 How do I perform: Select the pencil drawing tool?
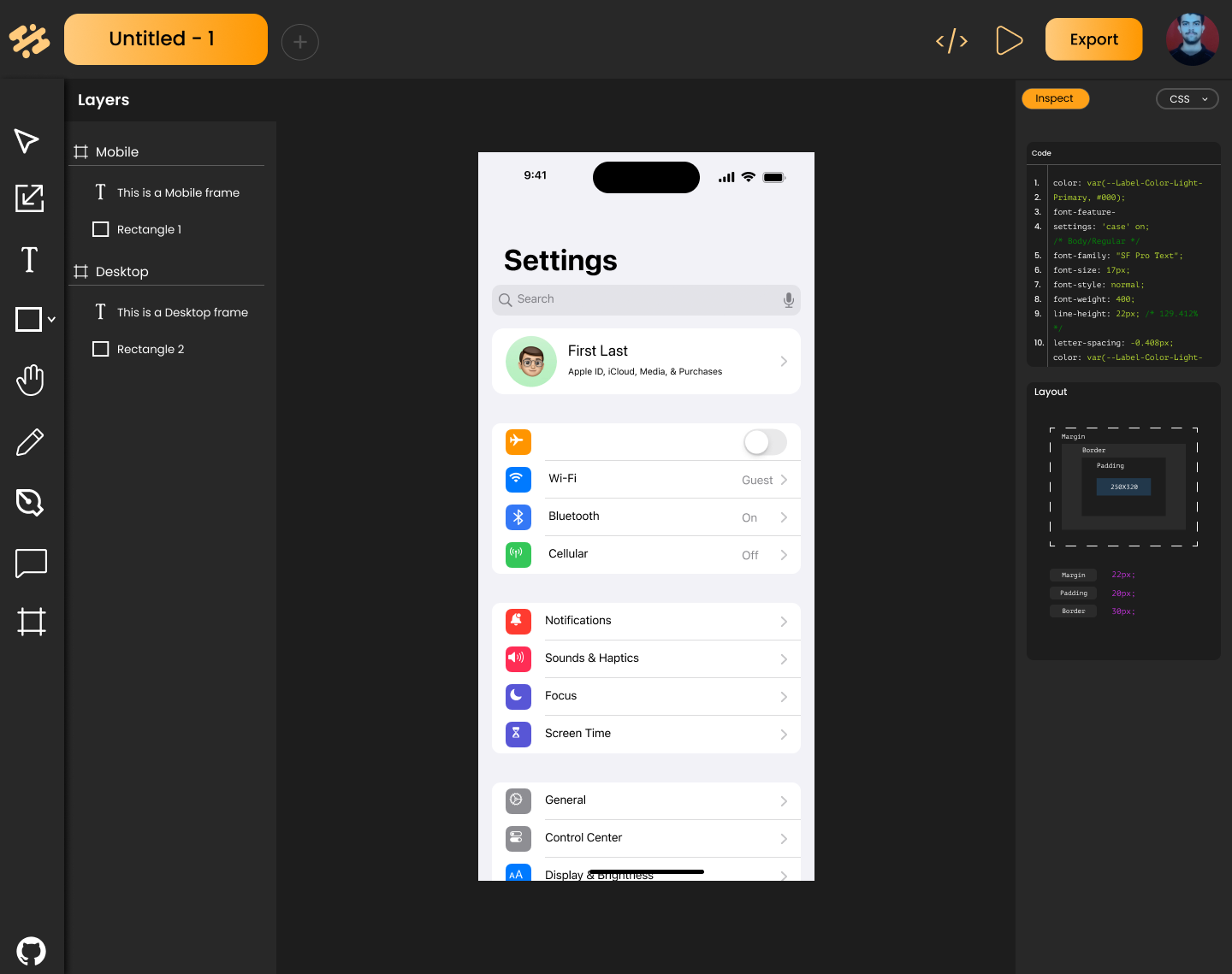(30, 442)
